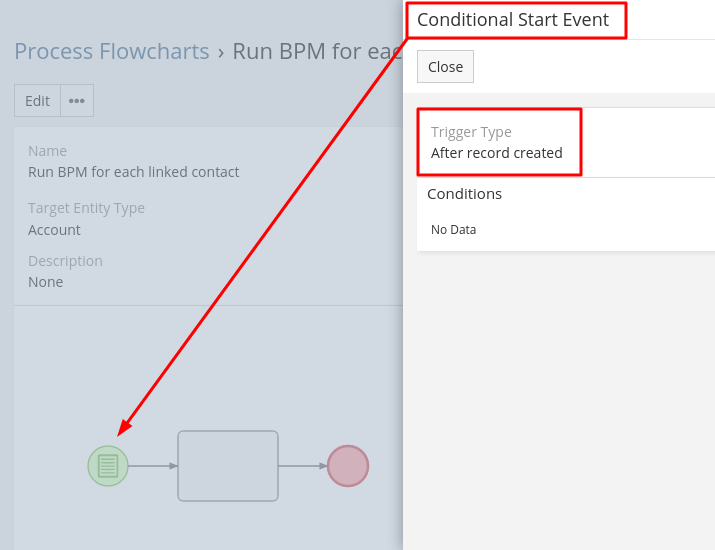The image size is (715, 550).
Task: Click the Conditions section header
Action: pos(464,194)
